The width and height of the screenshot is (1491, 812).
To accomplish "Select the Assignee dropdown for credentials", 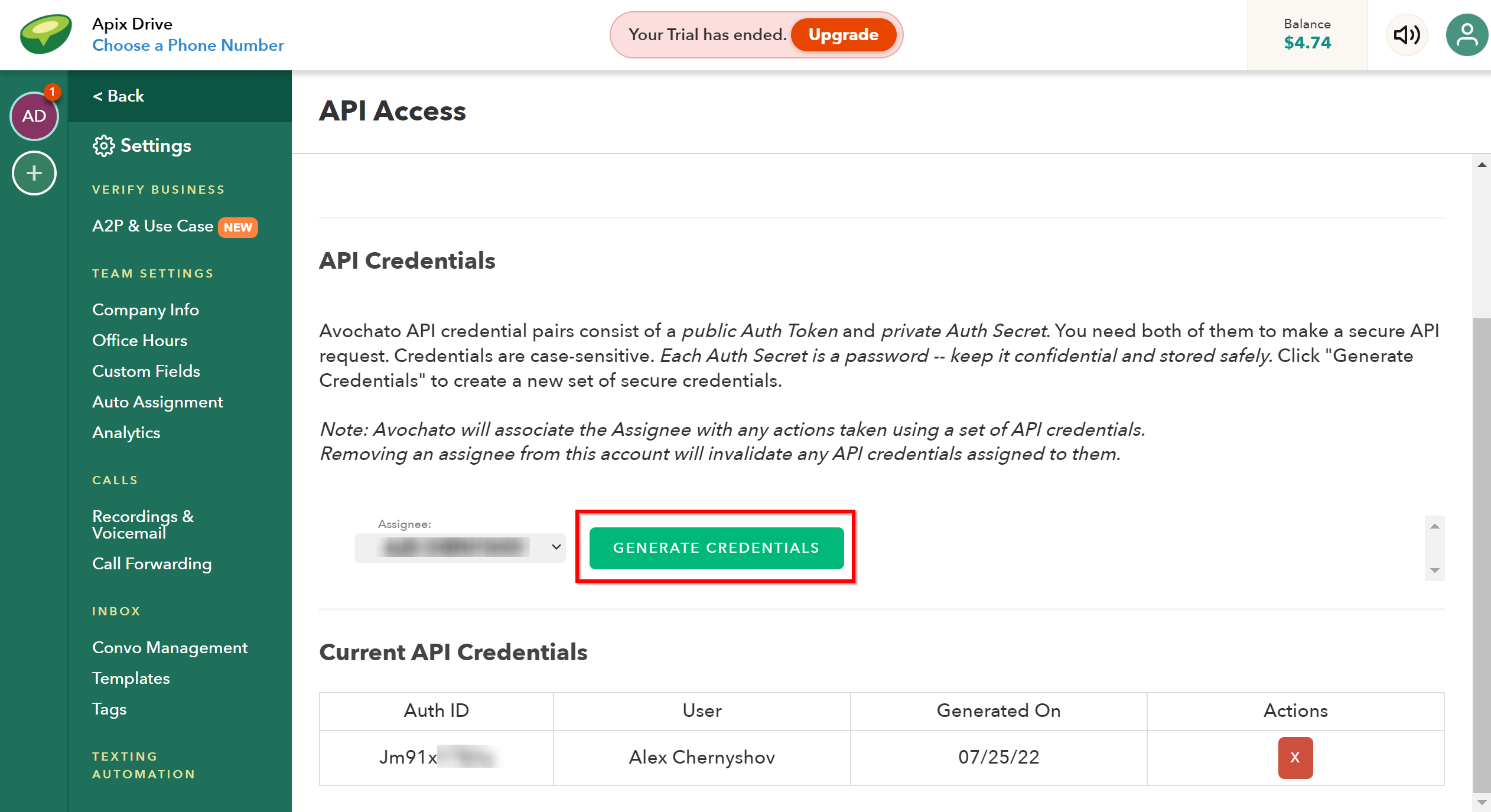I will (461, 548).
